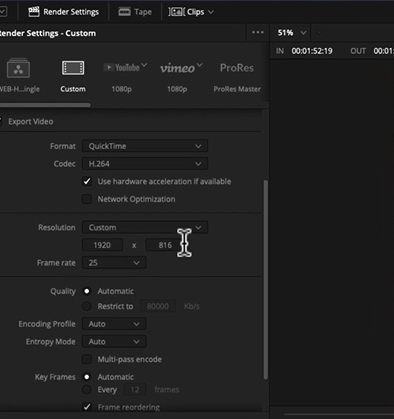
Task: Click the render settings vertical scrollbar
Action: [x=266, y=279]
